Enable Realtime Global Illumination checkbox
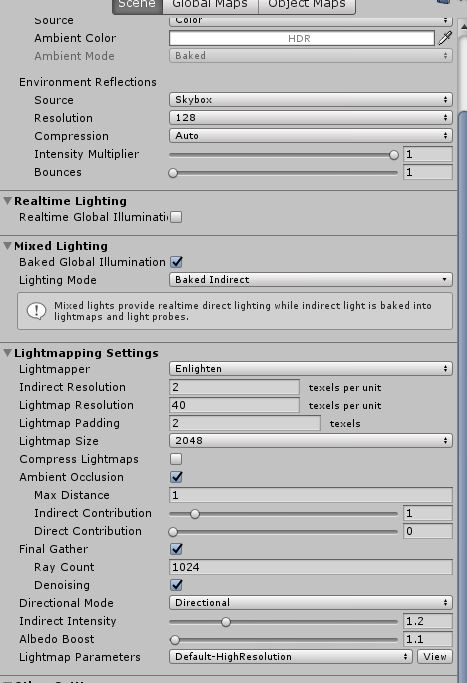This screenshot has width=467, height=683. tap(176, 217)
